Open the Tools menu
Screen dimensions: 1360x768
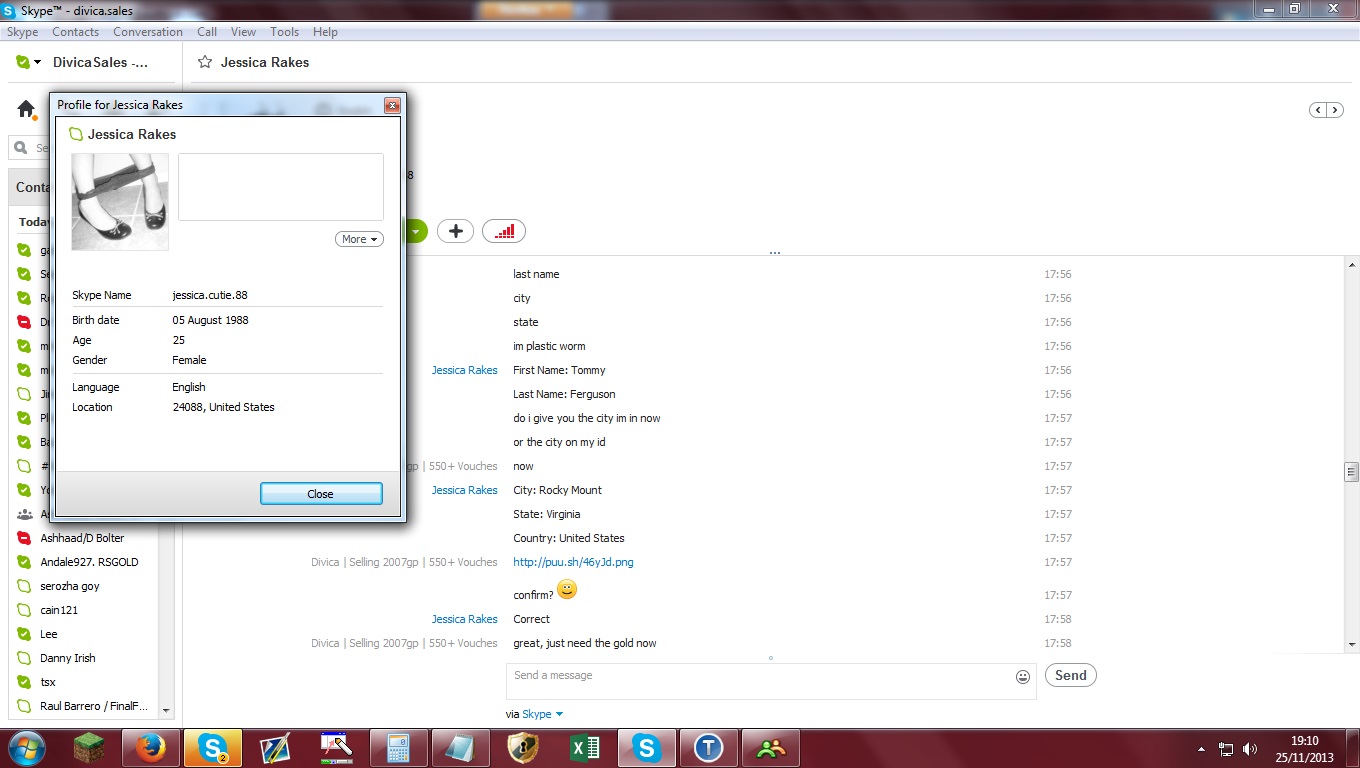click(285, 32)
